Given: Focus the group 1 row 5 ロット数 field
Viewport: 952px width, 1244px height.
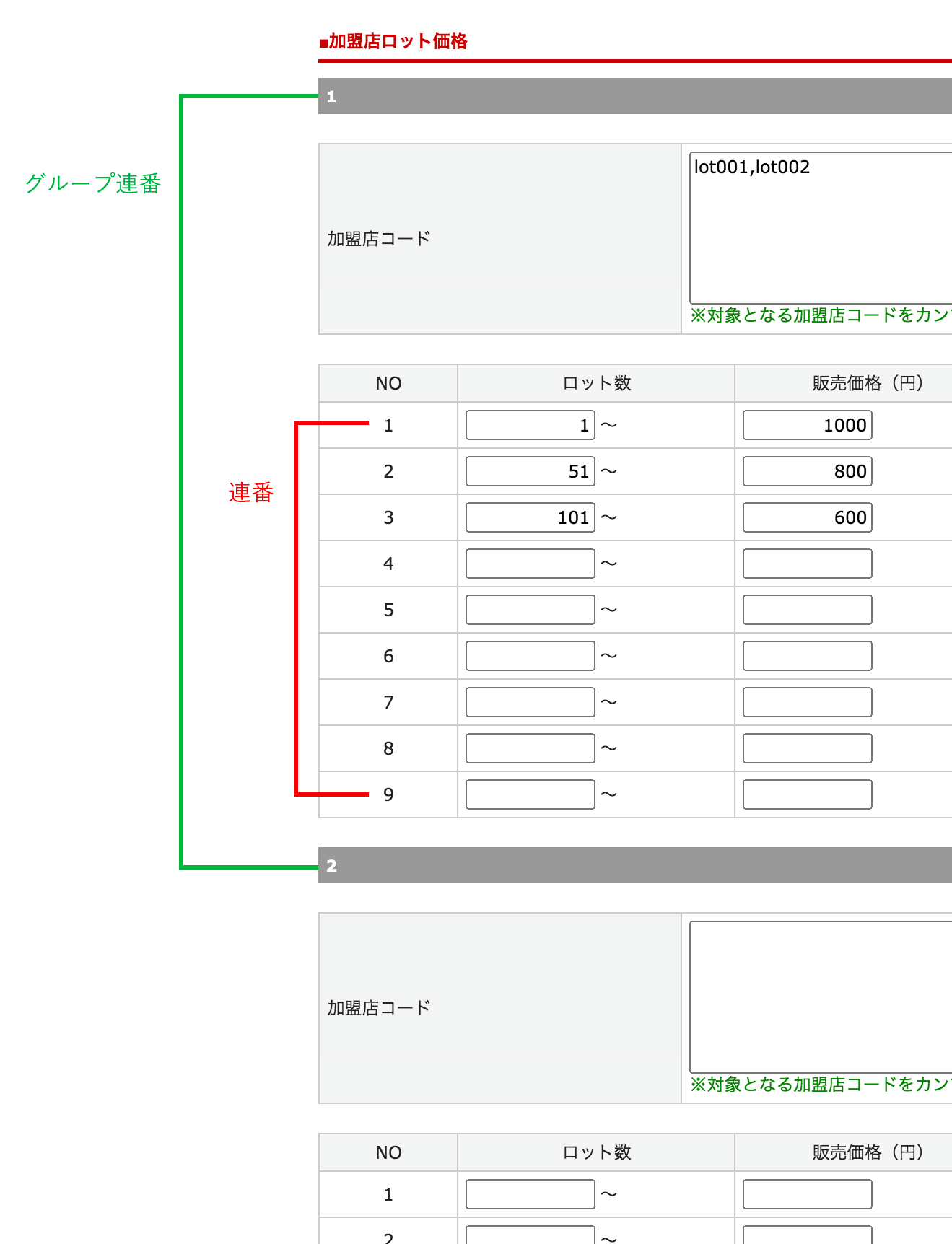Looking at the screenshot, I should pyautogui.click(x=530, y=610).
